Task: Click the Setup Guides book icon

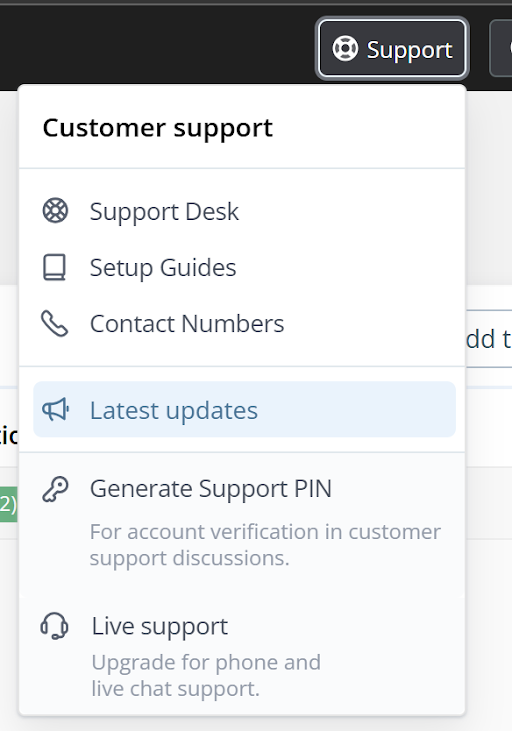Action: point(55,267)
